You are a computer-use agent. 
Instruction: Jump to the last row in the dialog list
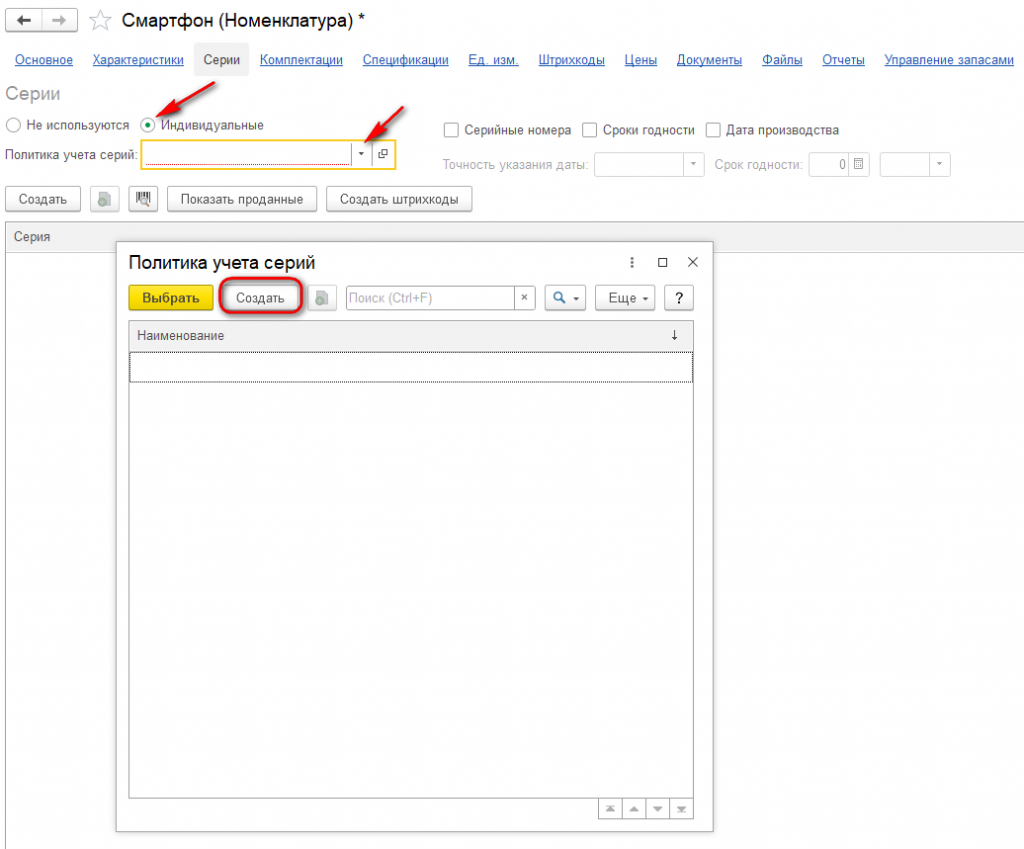pyautogui.click(x=681, y=809)
